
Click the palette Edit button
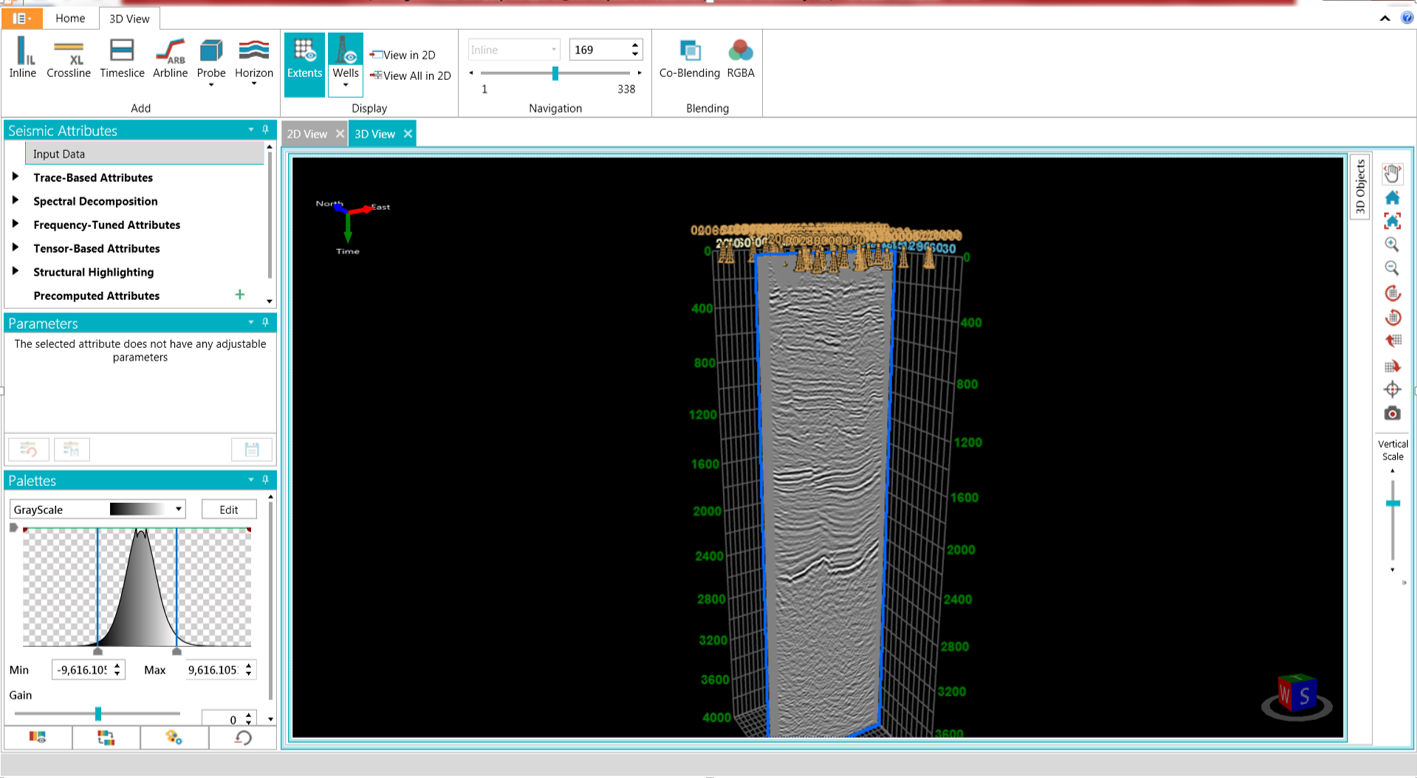[x=229, y=509]
